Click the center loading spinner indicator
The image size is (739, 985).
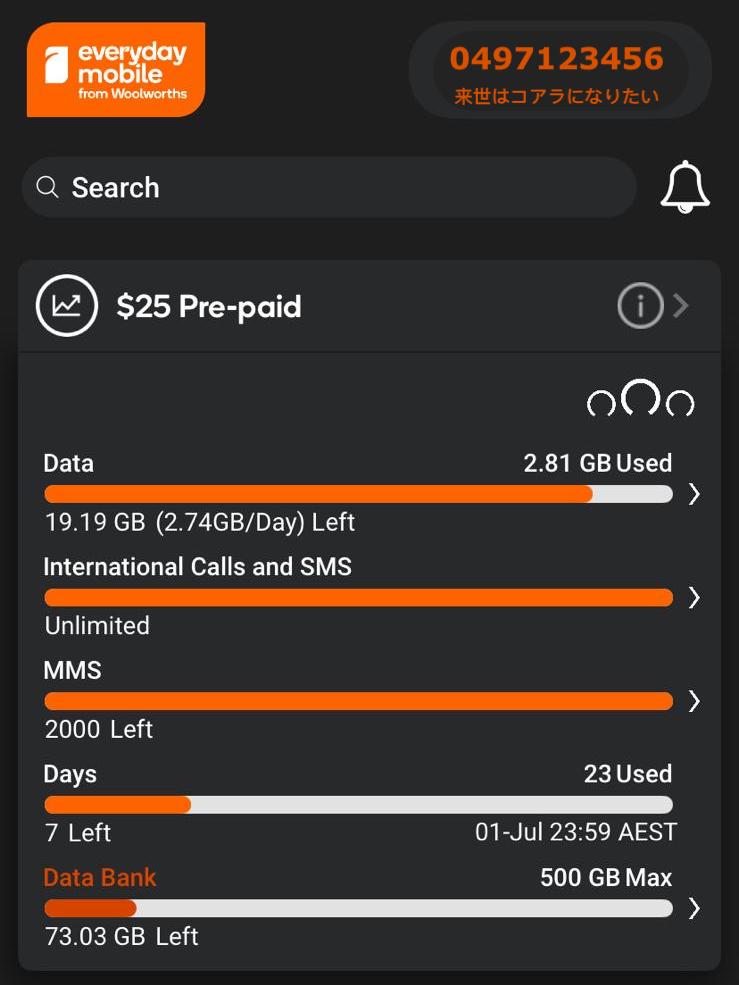point(640,398)
